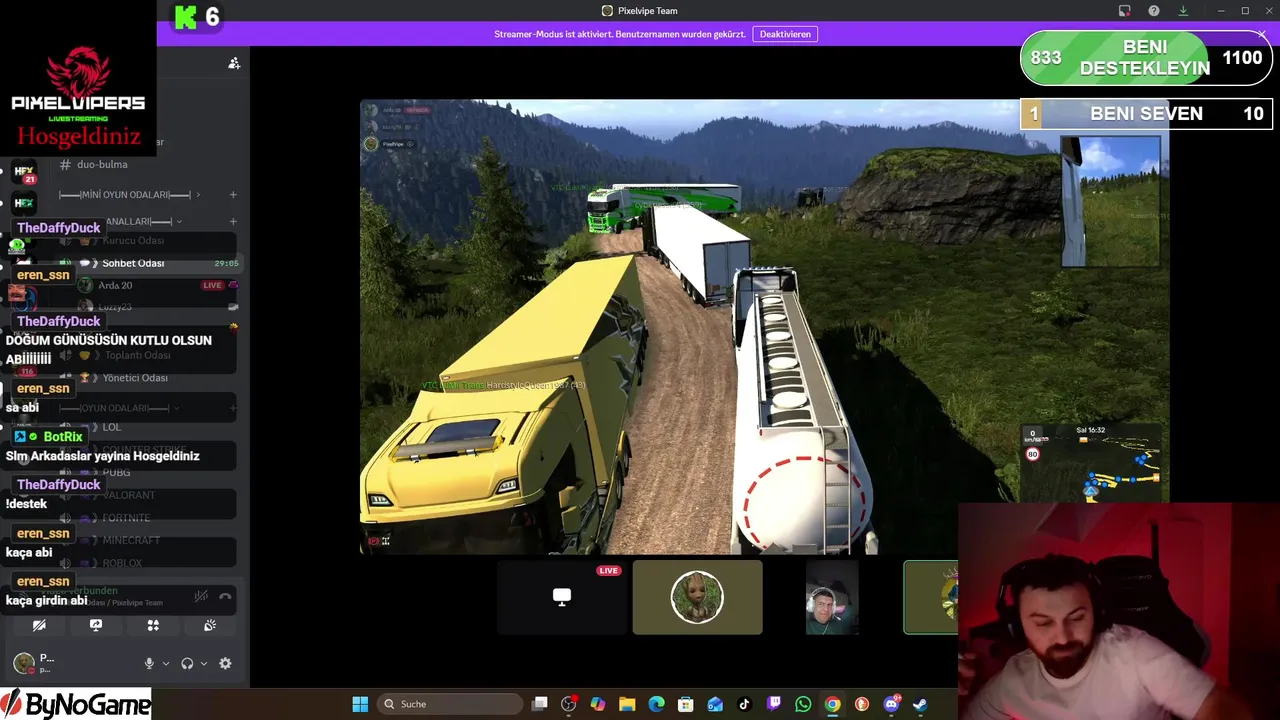1280x720 pixels.
Task: Click the Suche taskbar search field
Action: [x=448, y=704]
